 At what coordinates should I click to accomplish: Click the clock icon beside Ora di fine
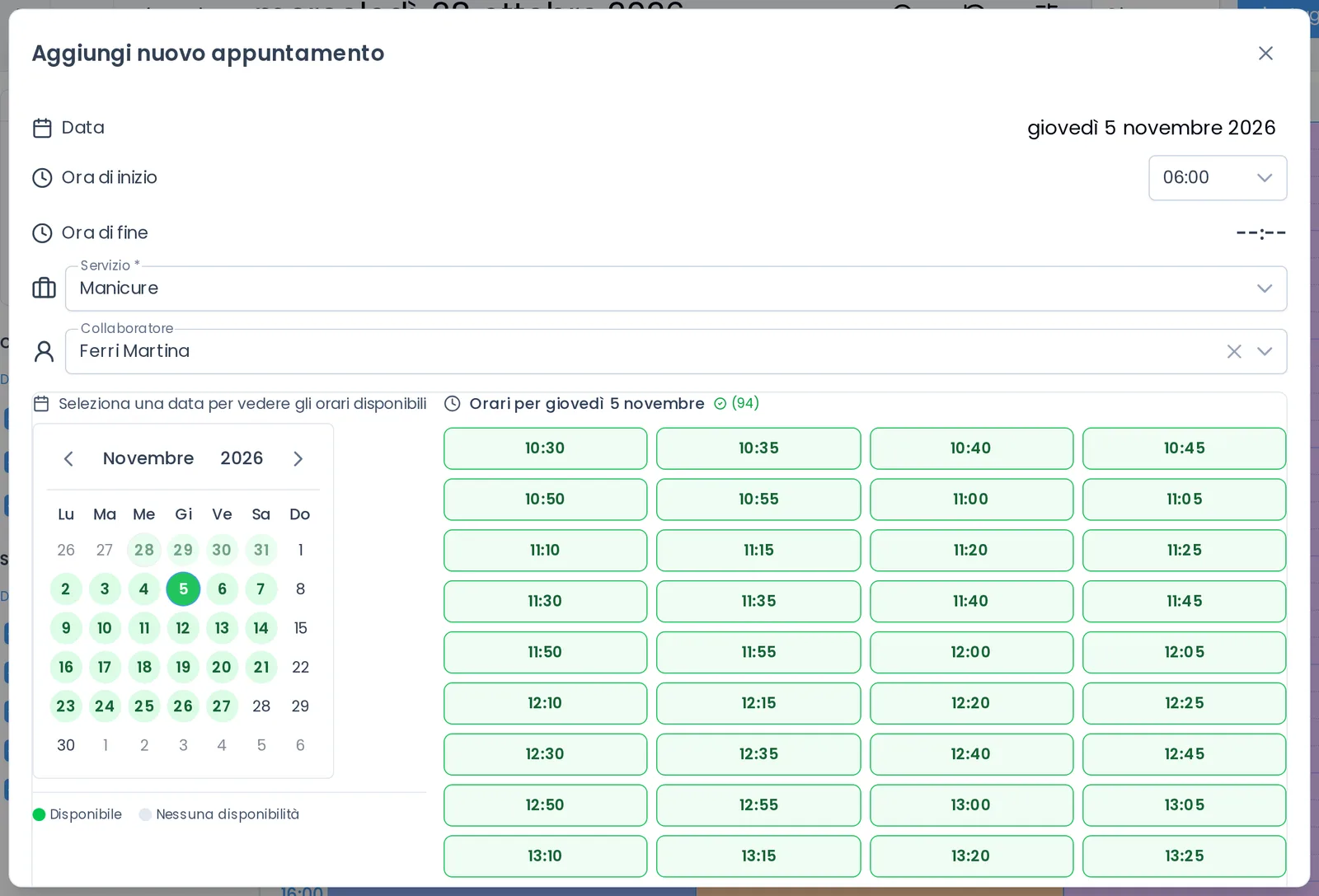(x=42, y=233)
